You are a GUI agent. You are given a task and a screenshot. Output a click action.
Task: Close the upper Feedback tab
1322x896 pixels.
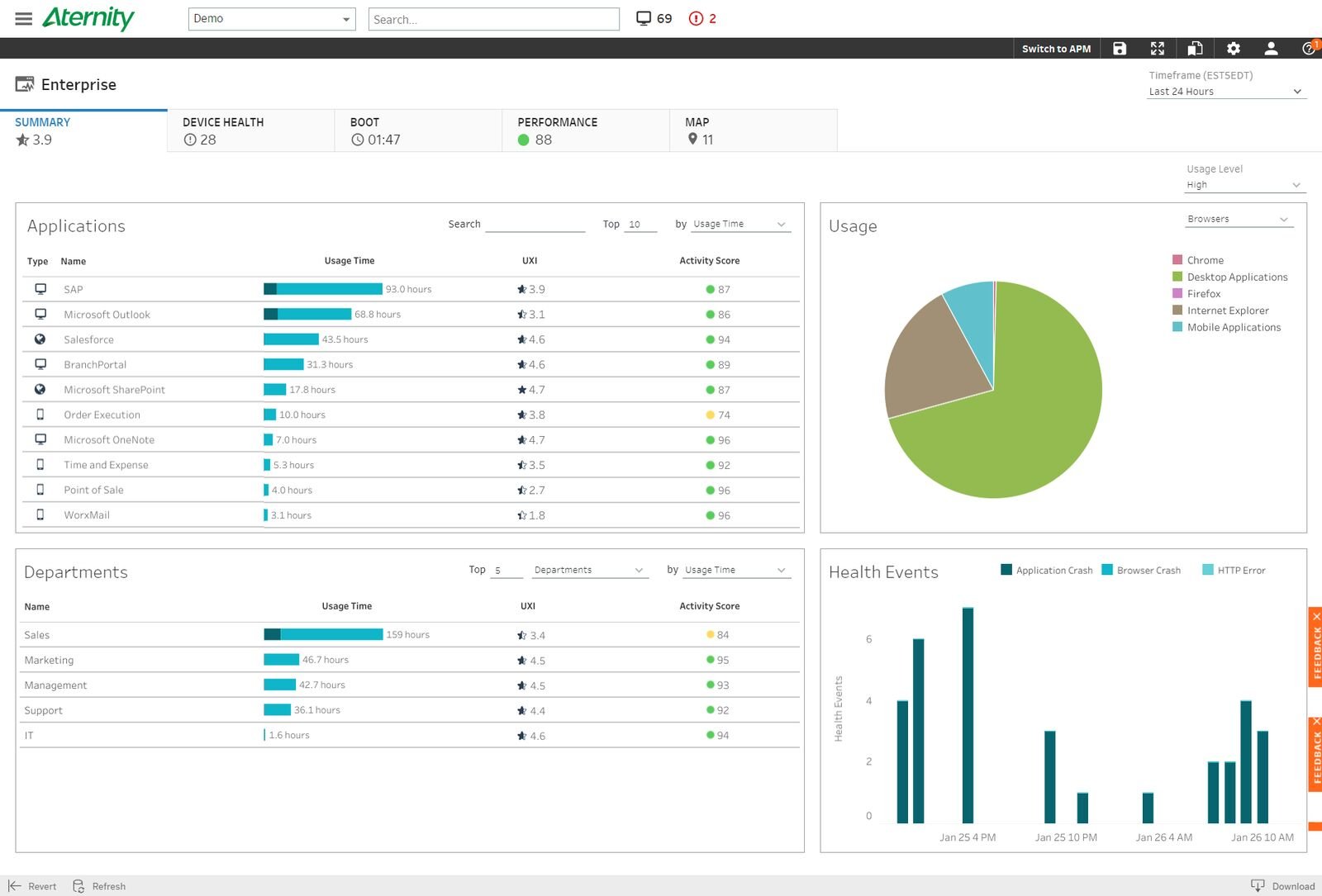point(1316,616)
